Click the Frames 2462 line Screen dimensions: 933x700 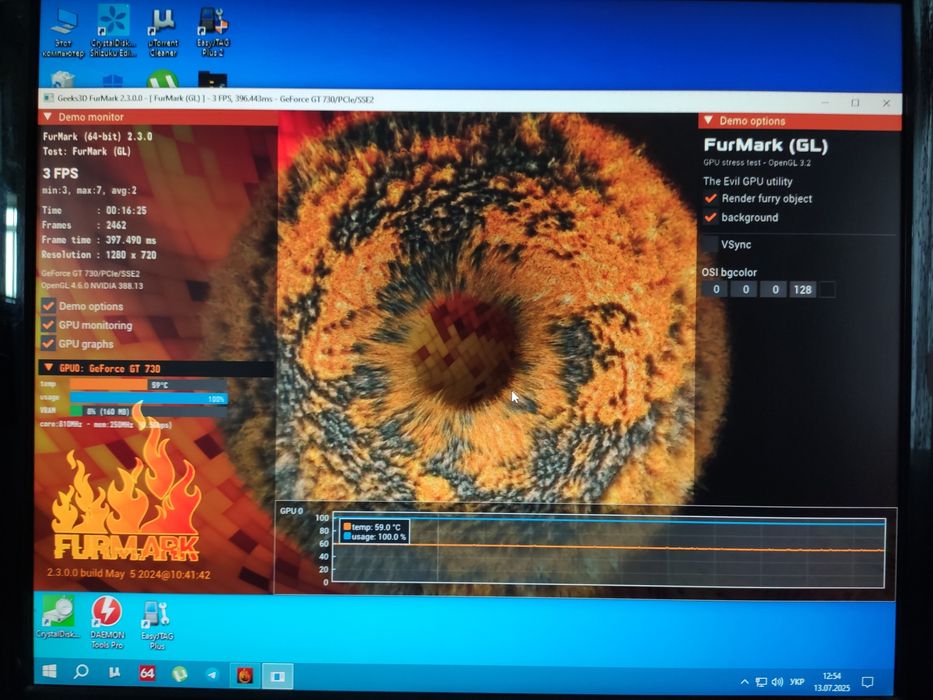84,225
